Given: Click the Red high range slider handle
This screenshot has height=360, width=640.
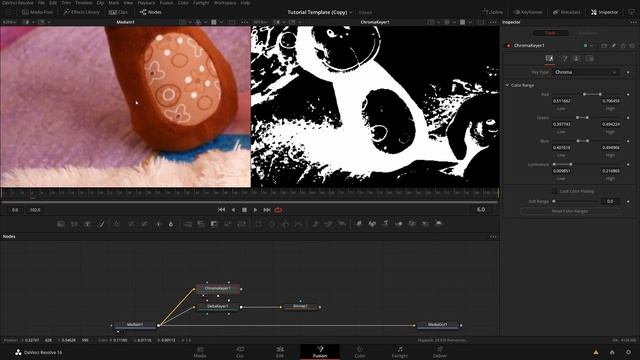Looking at the screenshot, I should pyautogui.click(x=600, y=94).
